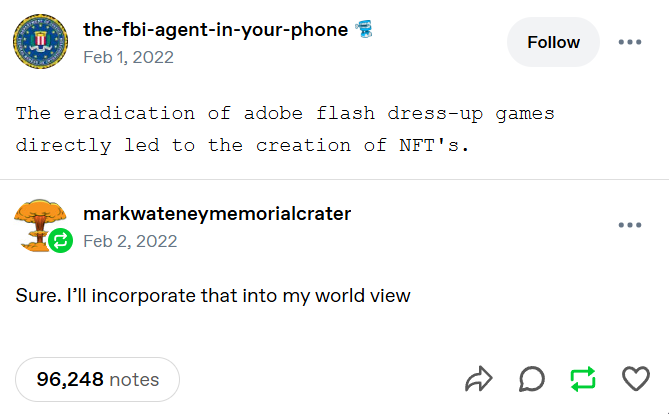The image size is (669, 414).
Task: Click the share arrow icon
Action: [479, 379]
